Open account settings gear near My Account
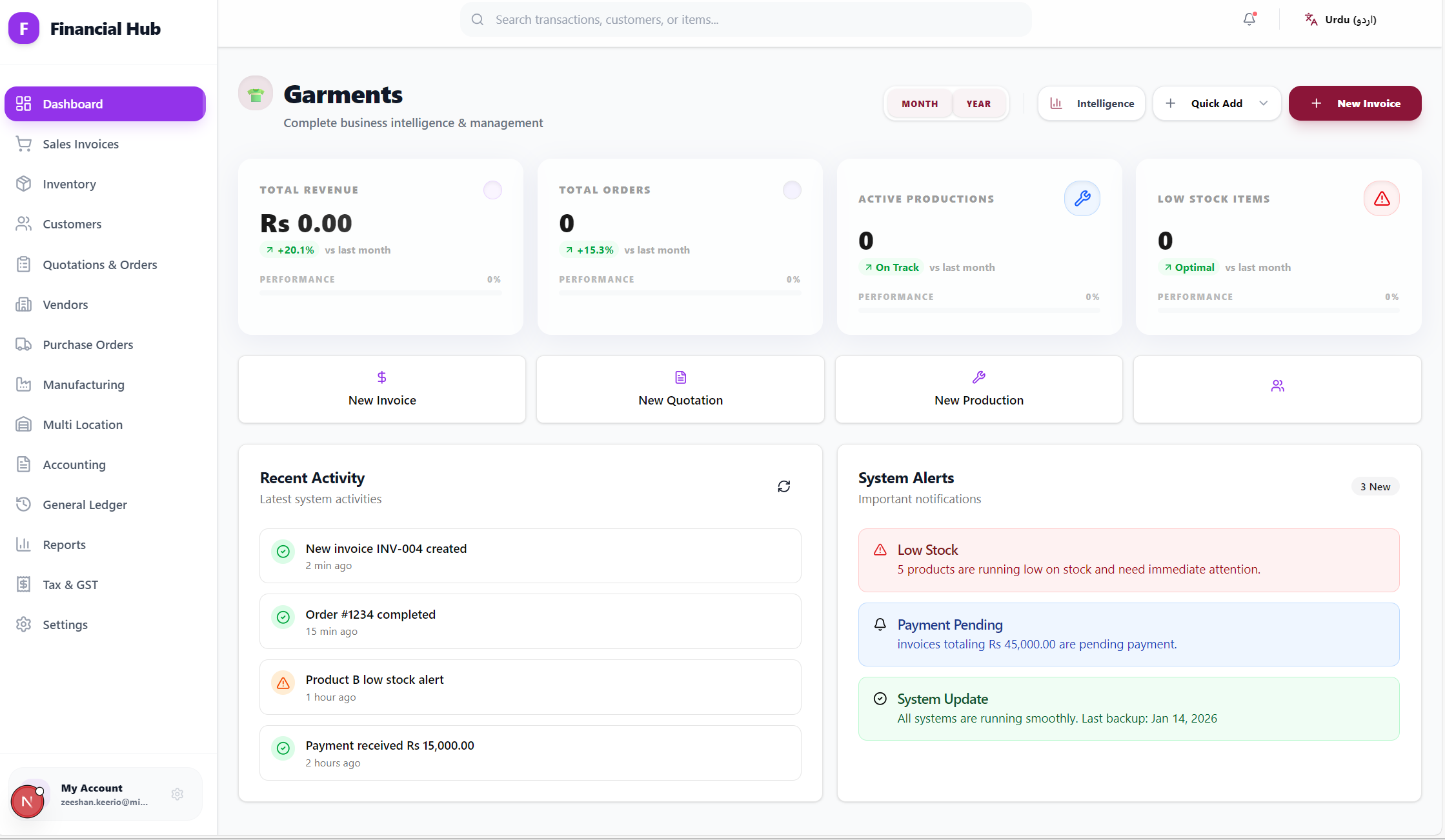 click(x=177, y=794)
